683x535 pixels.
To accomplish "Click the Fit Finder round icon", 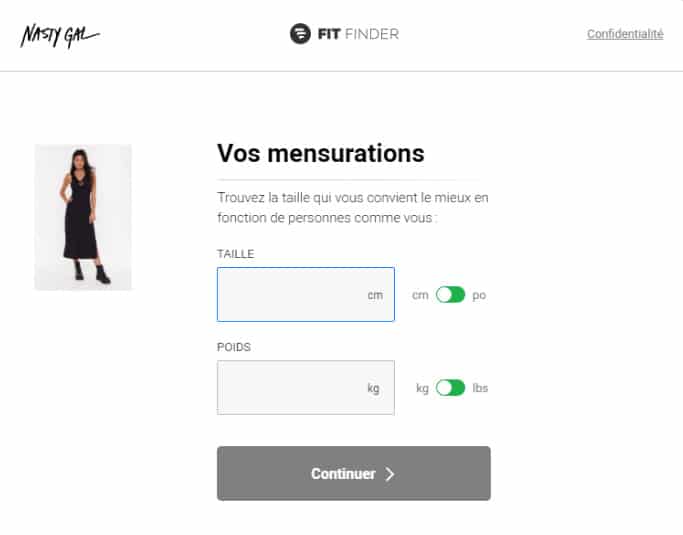I will pyautogui.click(x=300, y=35).
